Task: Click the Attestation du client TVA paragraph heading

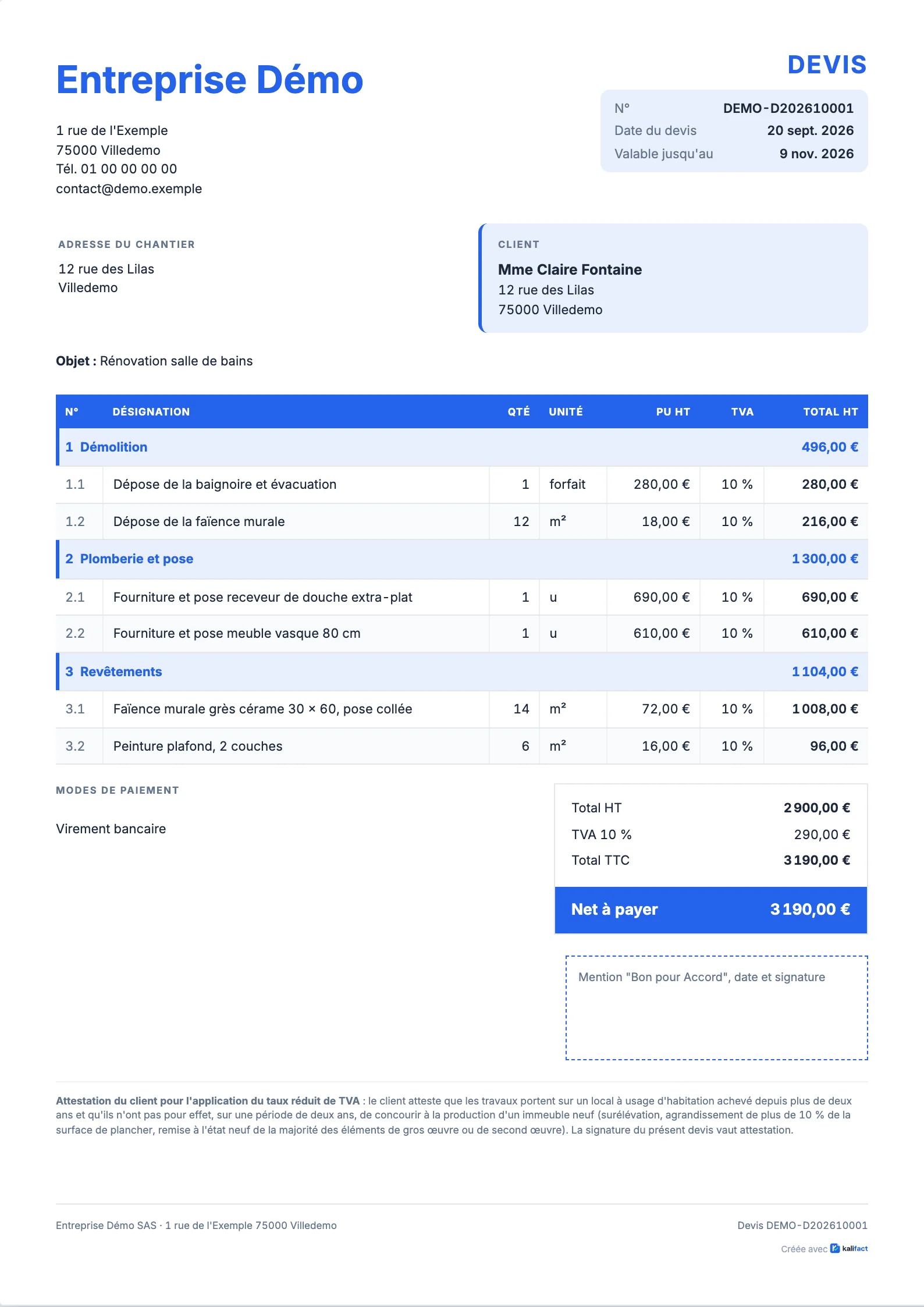Action: coord(208,1100)
